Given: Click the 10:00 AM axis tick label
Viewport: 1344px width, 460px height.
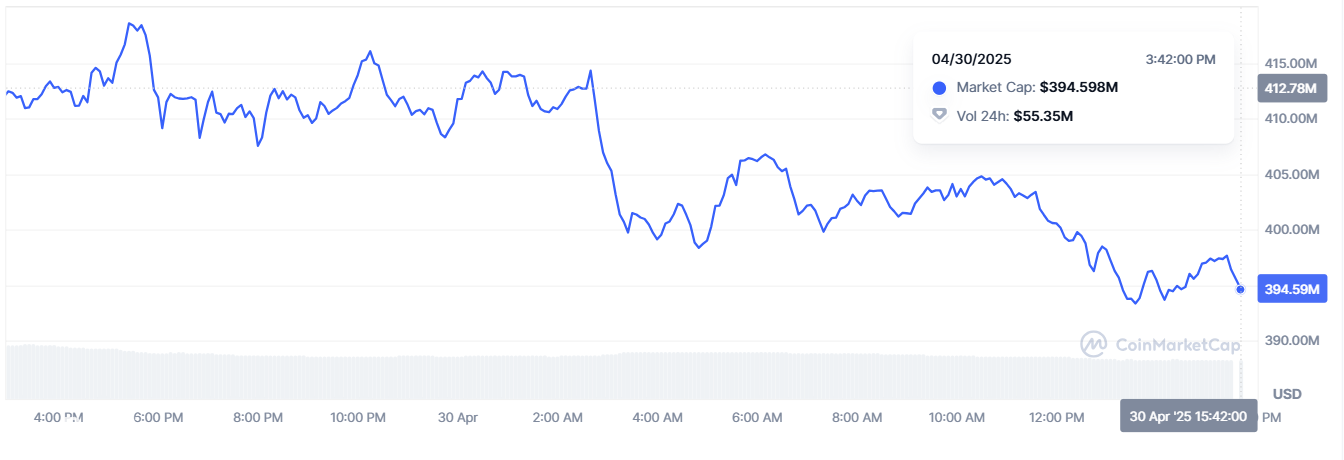Looking at the screenshot, I should (958, 416).
